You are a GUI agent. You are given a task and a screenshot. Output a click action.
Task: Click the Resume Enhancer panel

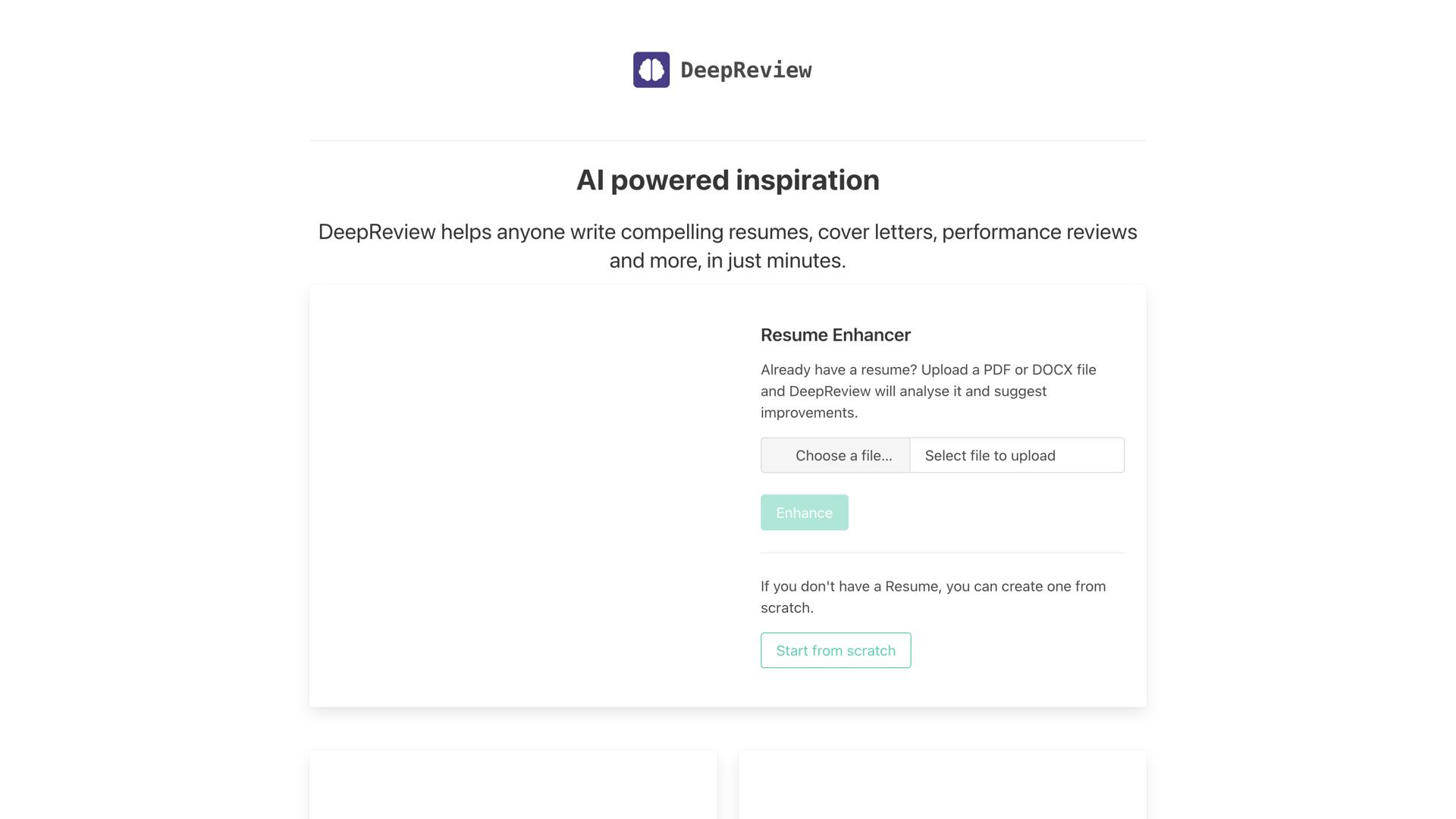tap(727, 497)
